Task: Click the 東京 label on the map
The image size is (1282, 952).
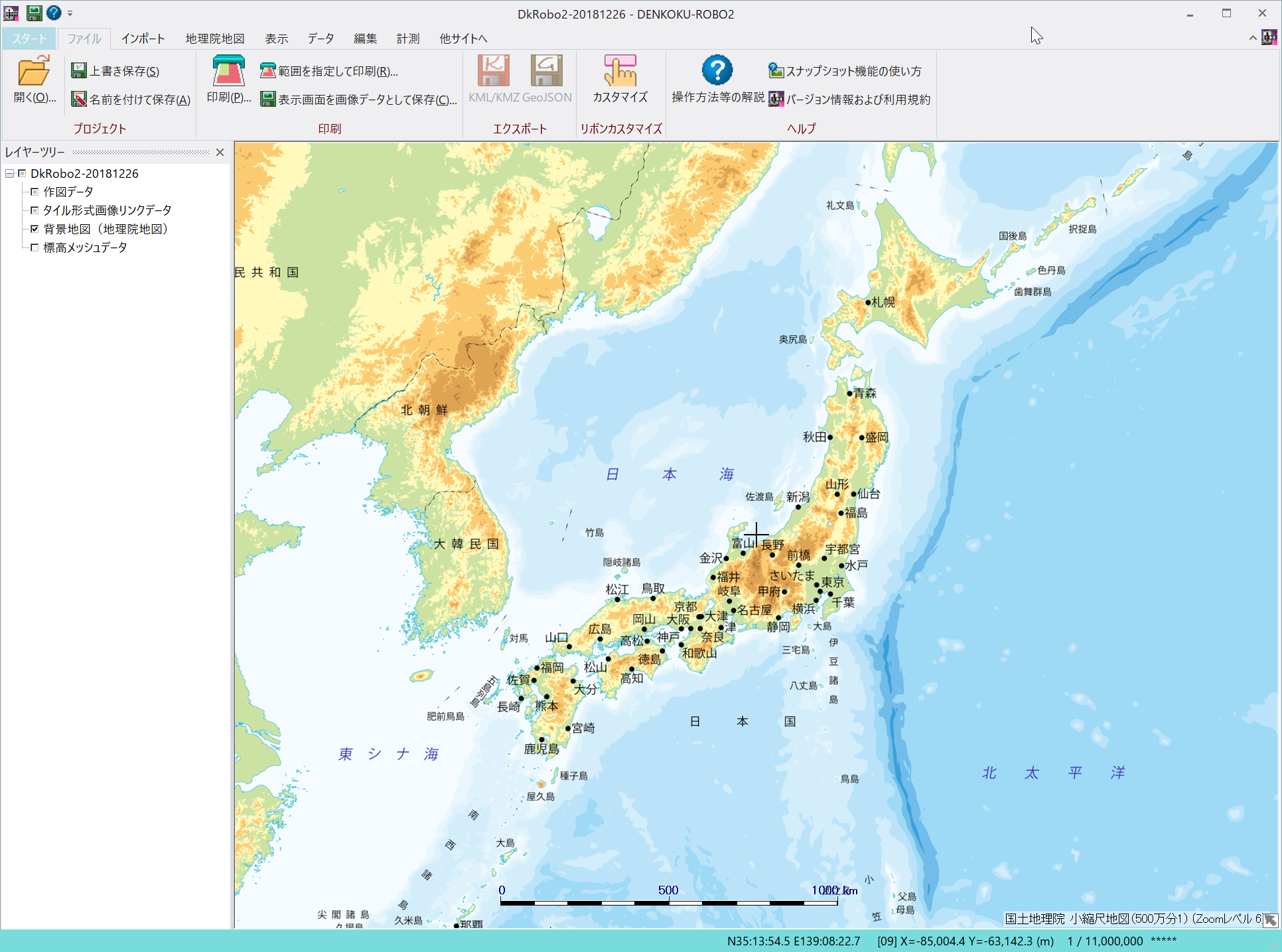Action: click(833, 582)
